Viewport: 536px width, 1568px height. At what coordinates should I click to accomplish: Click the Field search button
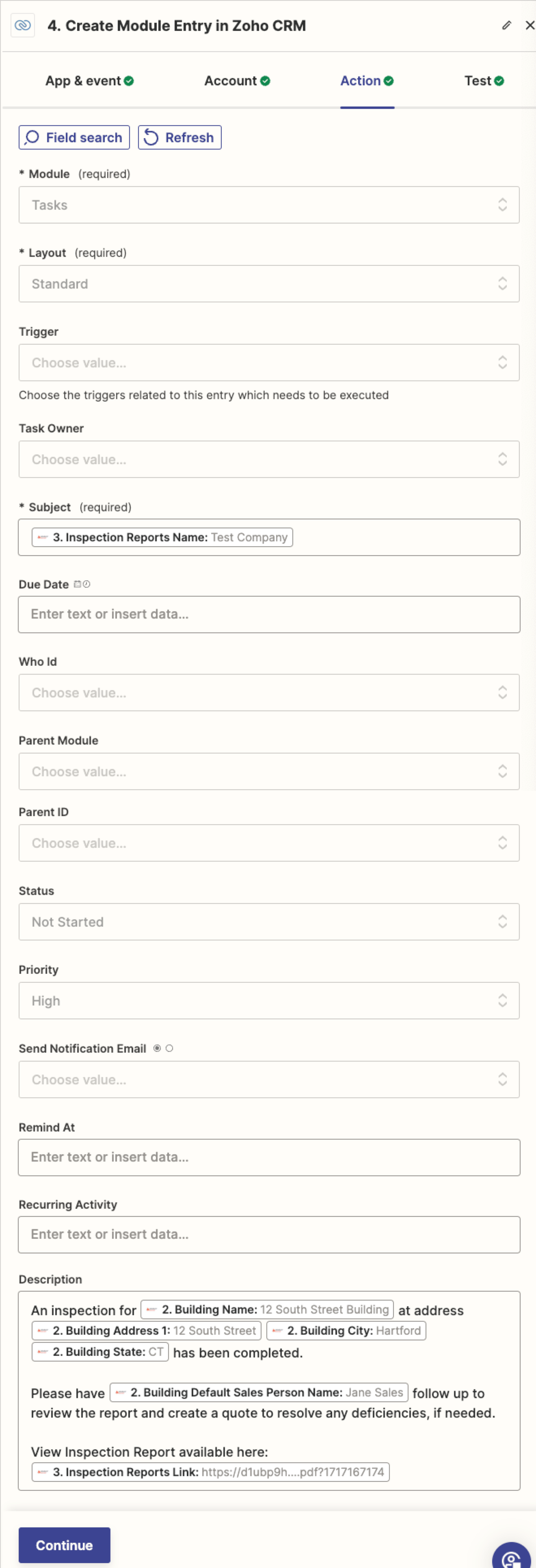[x=74, y=137]
